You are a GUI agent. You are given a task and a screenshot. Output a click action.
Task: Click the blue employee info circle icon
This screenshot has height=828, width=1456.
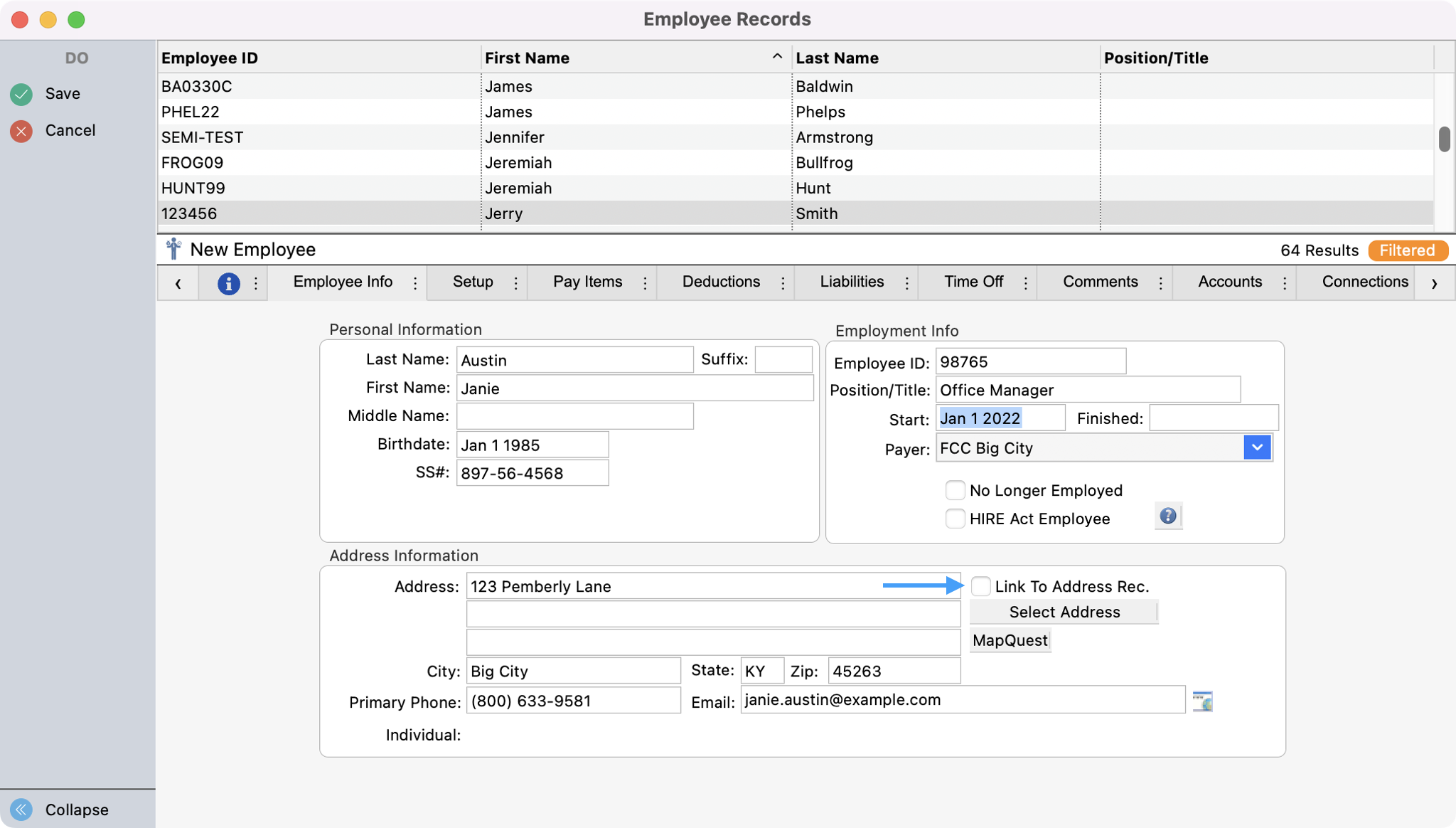pyautogui.click(x=228, y=282)
